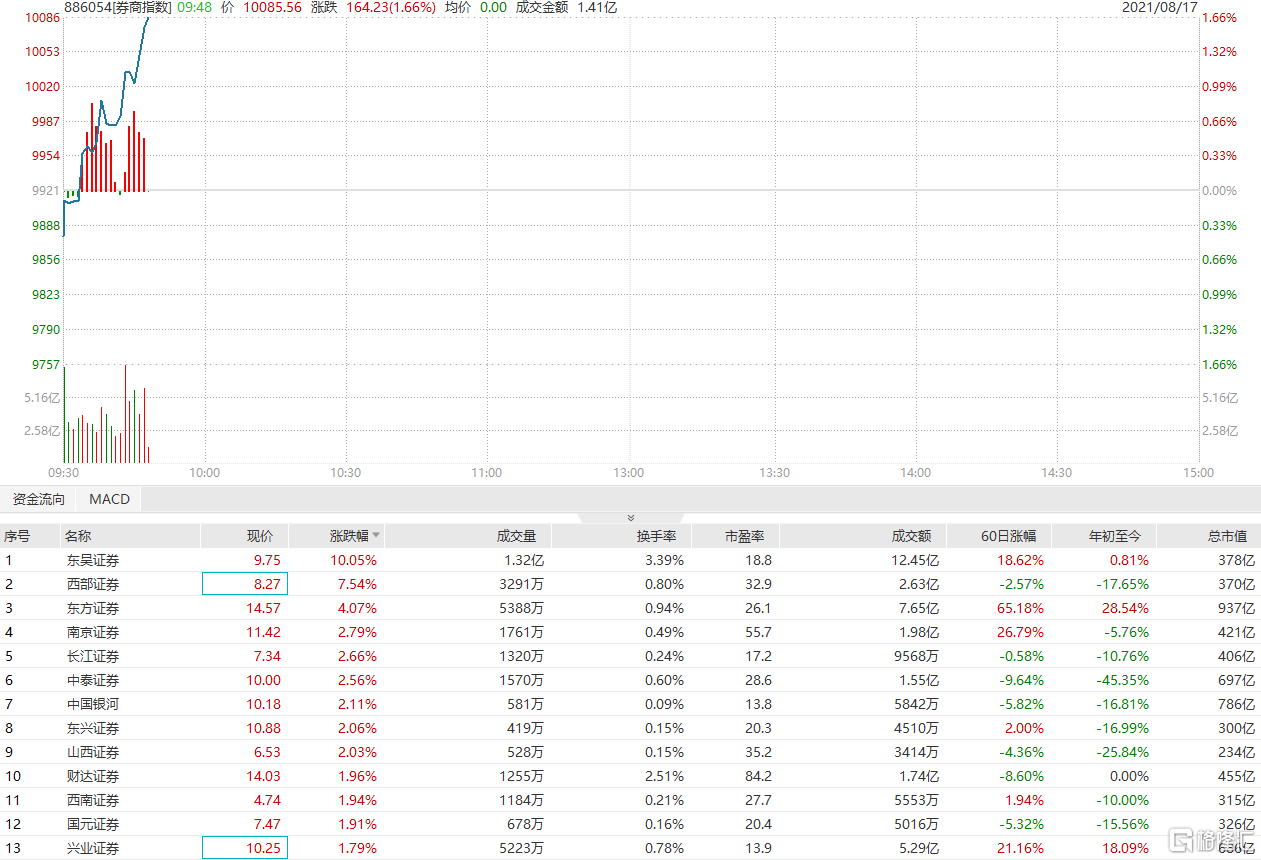Click the 10.05% change for 东吴证券
The image size is (1261, 860).
354,561
